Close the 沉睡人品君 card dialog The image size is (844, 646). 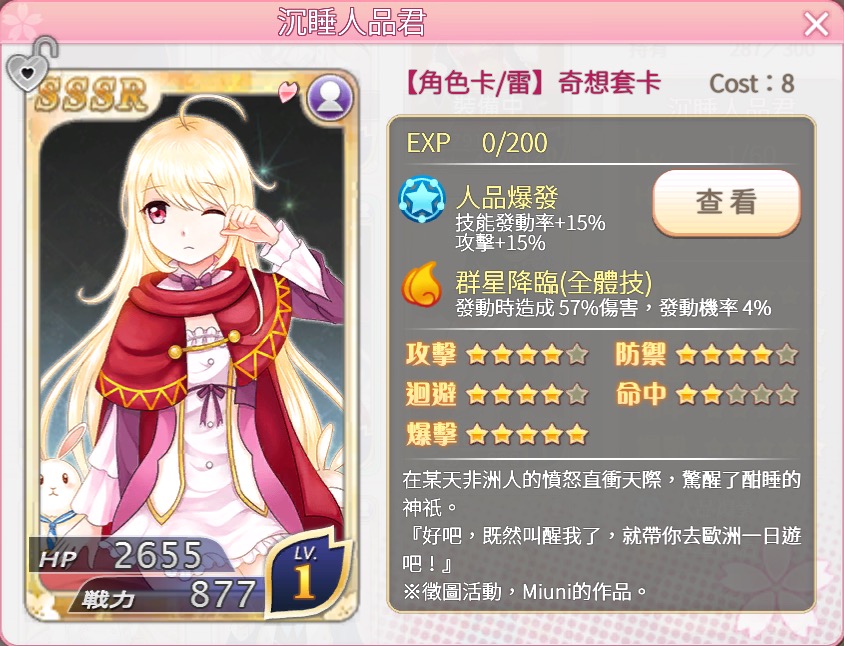[816, 24]
